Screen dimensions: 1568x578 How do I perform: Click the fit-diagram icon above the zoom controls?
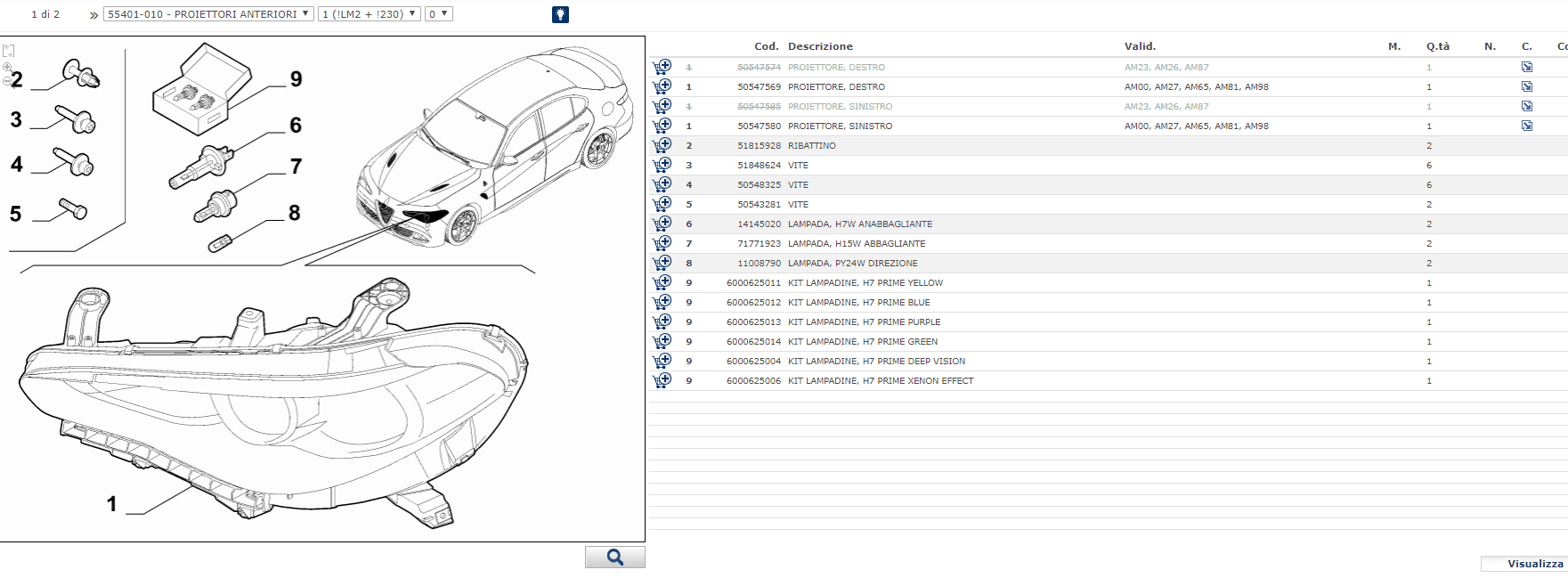(x=9, y=51)
